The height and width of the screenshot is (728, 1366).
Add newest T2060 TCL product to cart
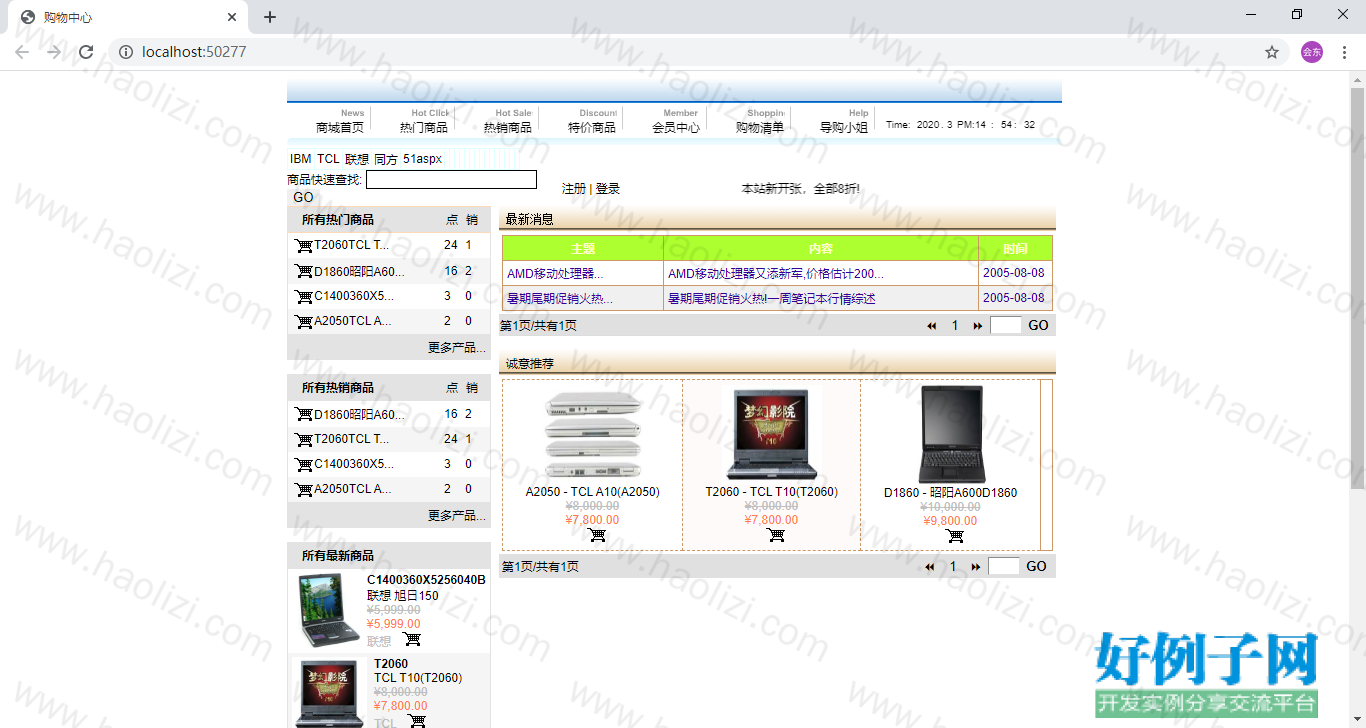(417, 721)
